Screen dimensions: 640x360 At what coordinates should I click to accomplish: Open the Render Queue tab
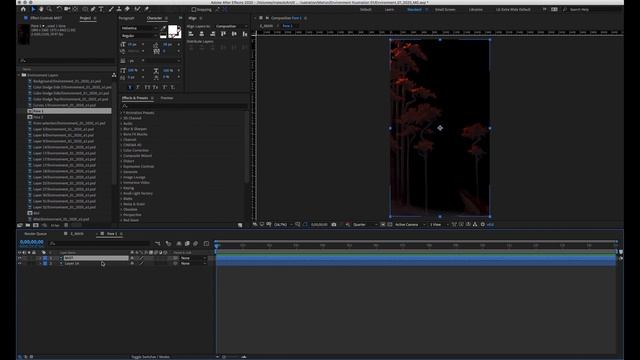pyautogui.click(x=36, y=234)
